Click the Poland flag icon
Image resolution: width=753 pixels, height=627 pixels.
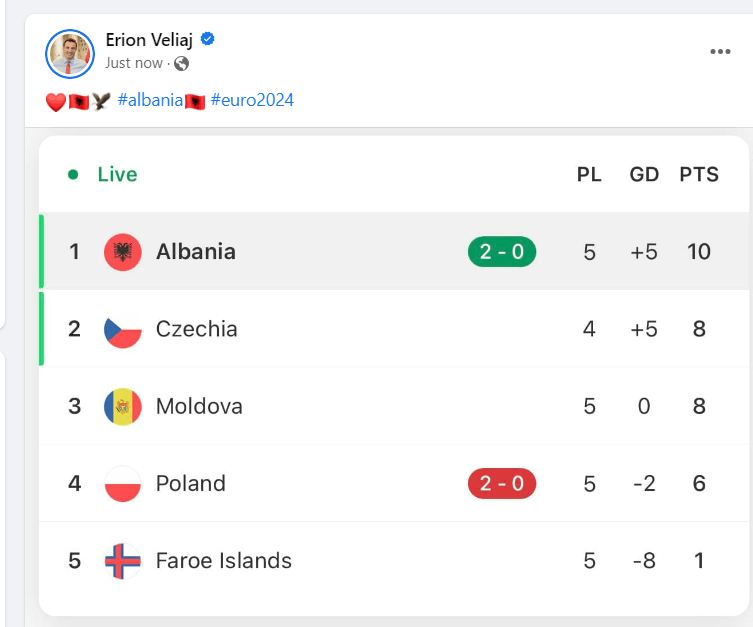click(x=123, y=483)
